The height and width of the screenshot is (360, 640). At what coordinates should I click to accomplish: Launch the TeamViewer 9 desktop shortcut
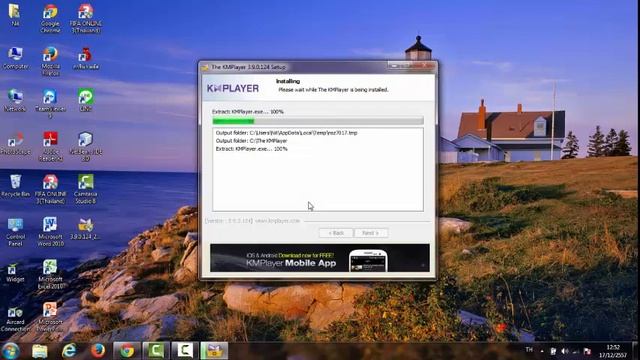[x=50, y=104]
